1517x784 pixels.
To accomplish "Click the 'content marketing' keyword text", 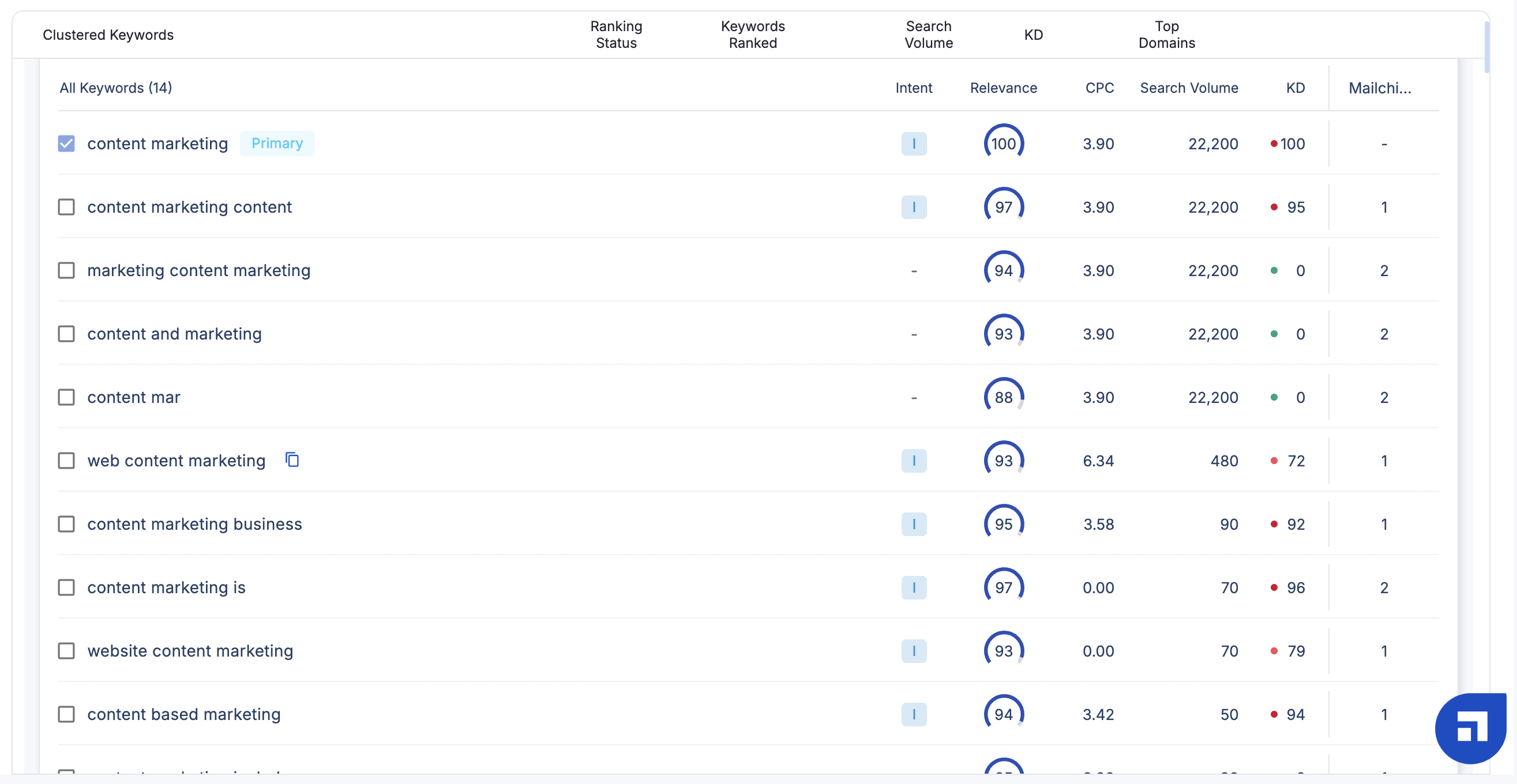I will [x=158, y=144].
